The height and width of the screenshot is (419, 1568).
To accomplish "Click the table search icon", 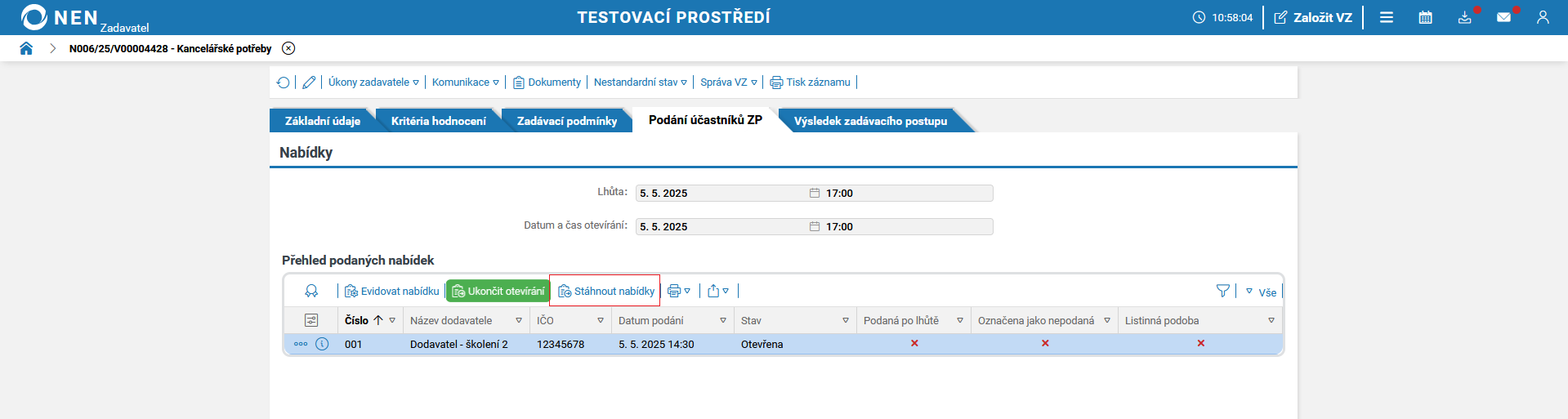I will click(x=311, y=292).
